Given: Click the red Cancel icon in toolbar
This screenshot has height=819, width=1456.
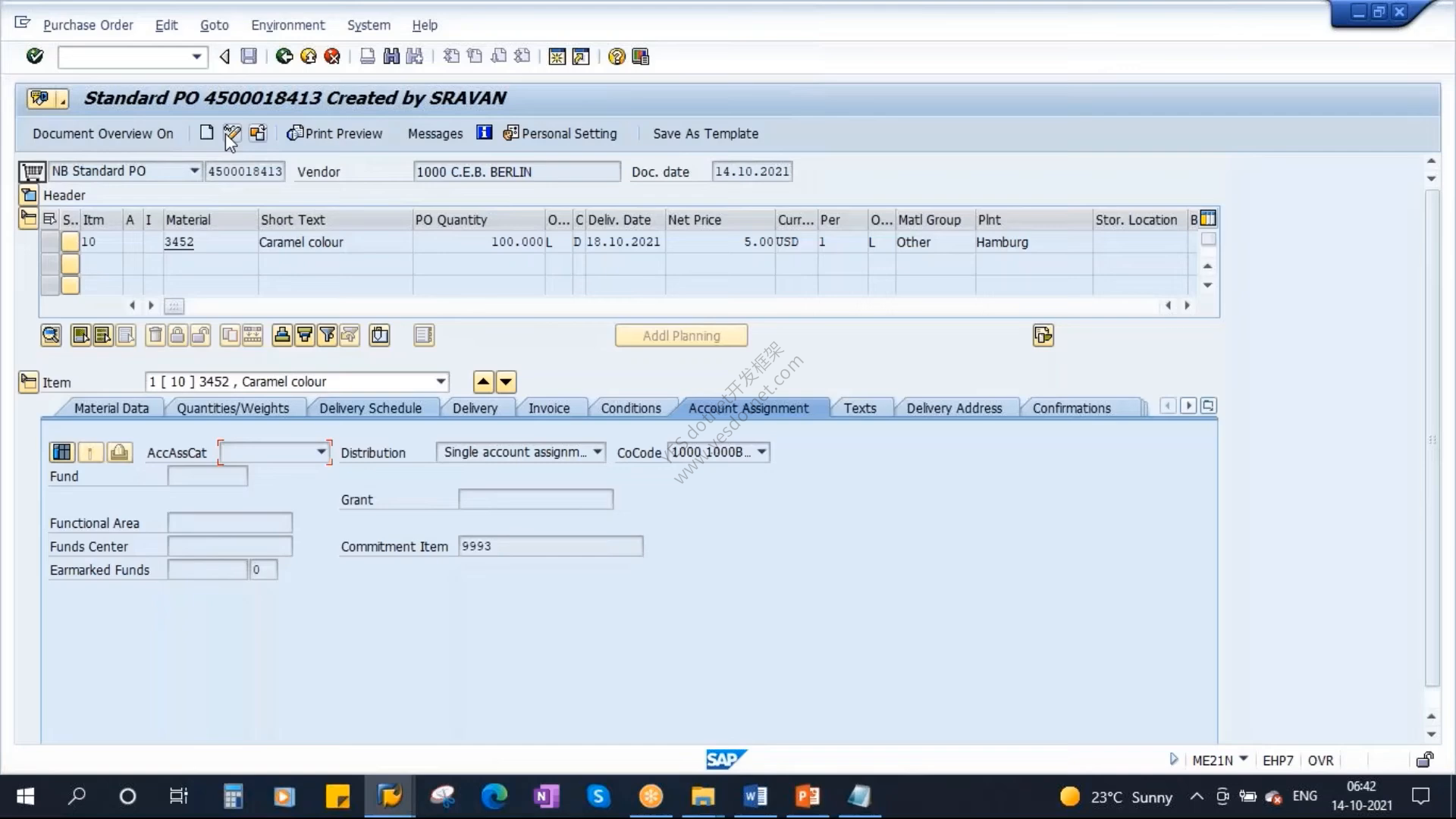Looking at the screenshot, I should [331, 56].
